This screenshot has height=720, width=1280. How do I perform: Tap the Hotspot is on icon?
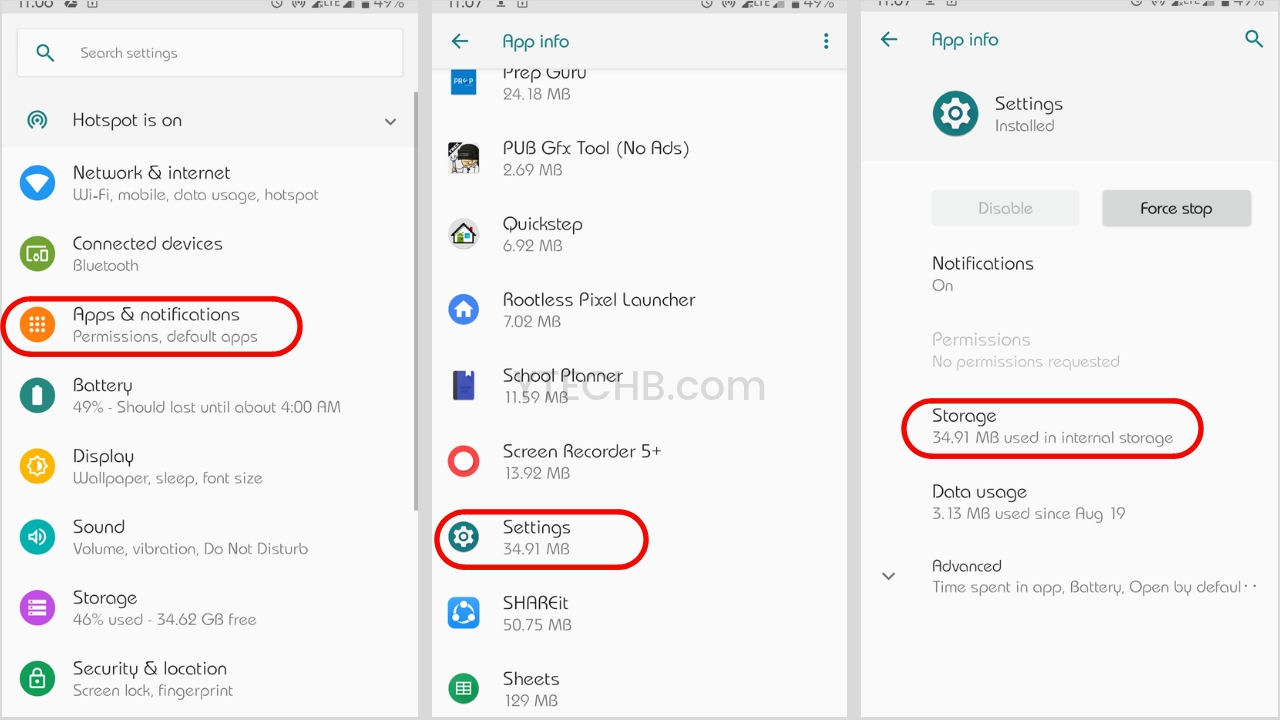click(37, 121)
